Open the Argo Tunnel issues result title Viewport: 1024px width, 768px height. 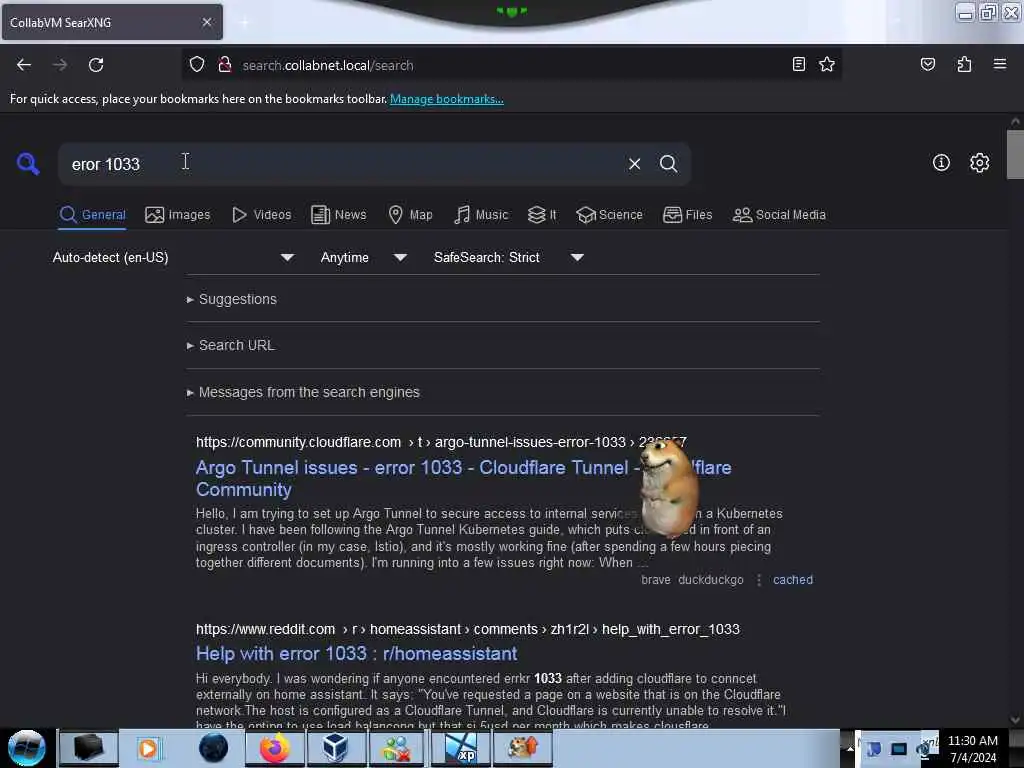tap(418, 478)
